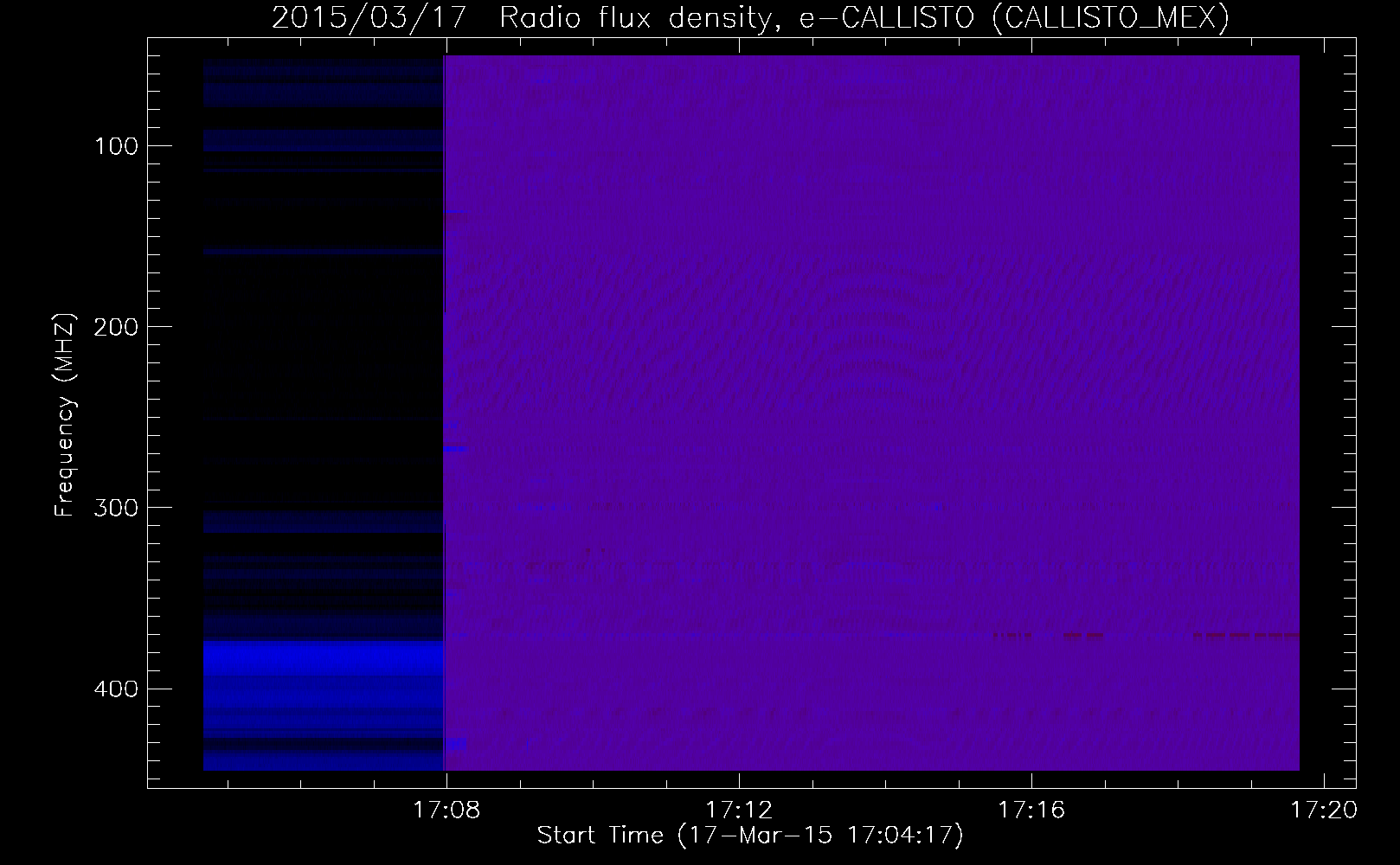Image resolution: width=1400 pixels, height=865 pixels.
Task: Click the 17:08 time tick label
Action: pos(446,811)
